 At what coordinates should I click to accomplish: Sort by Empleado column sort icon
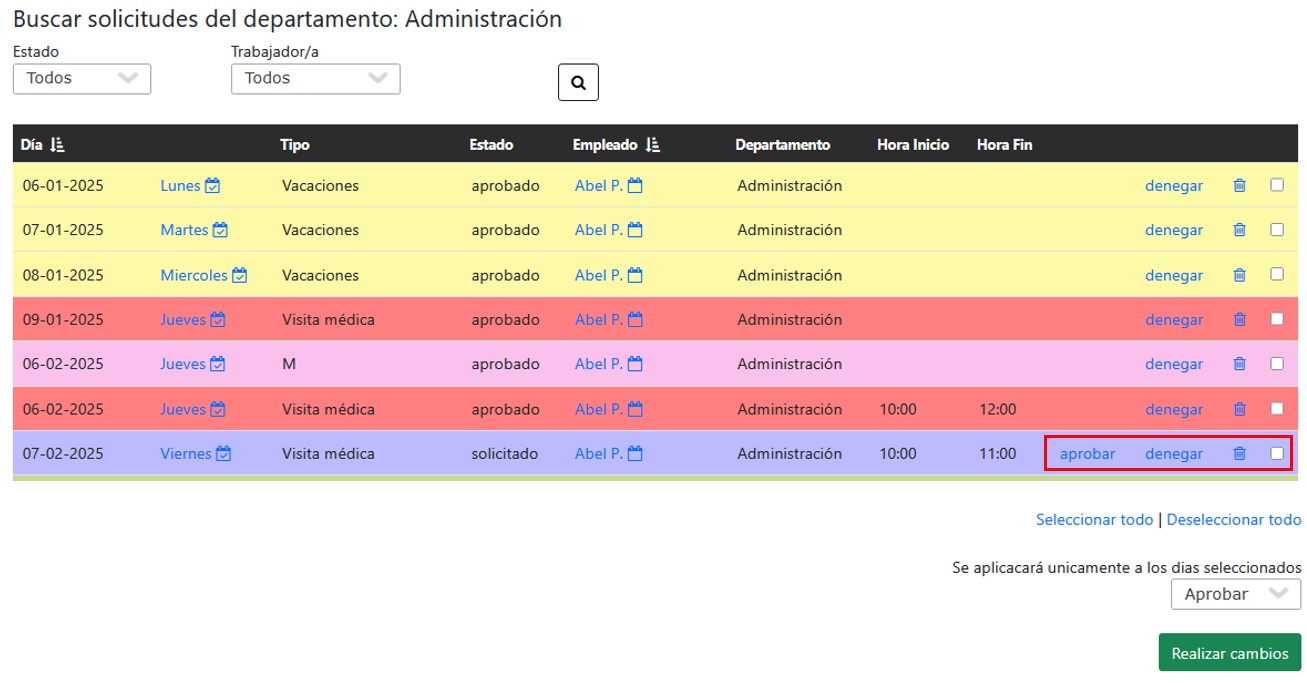[653, 145]
